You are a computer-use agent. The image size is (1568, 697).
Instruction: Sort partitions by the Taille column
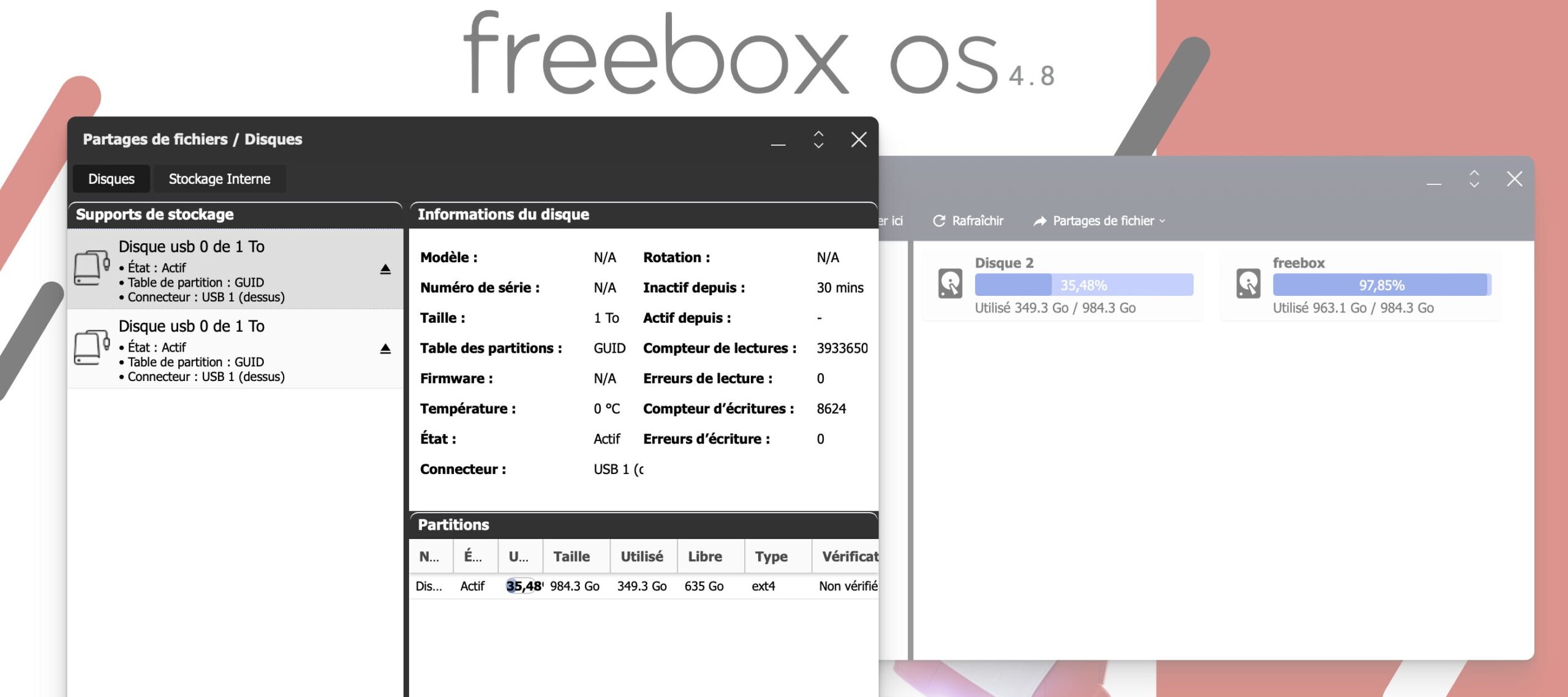576,556
